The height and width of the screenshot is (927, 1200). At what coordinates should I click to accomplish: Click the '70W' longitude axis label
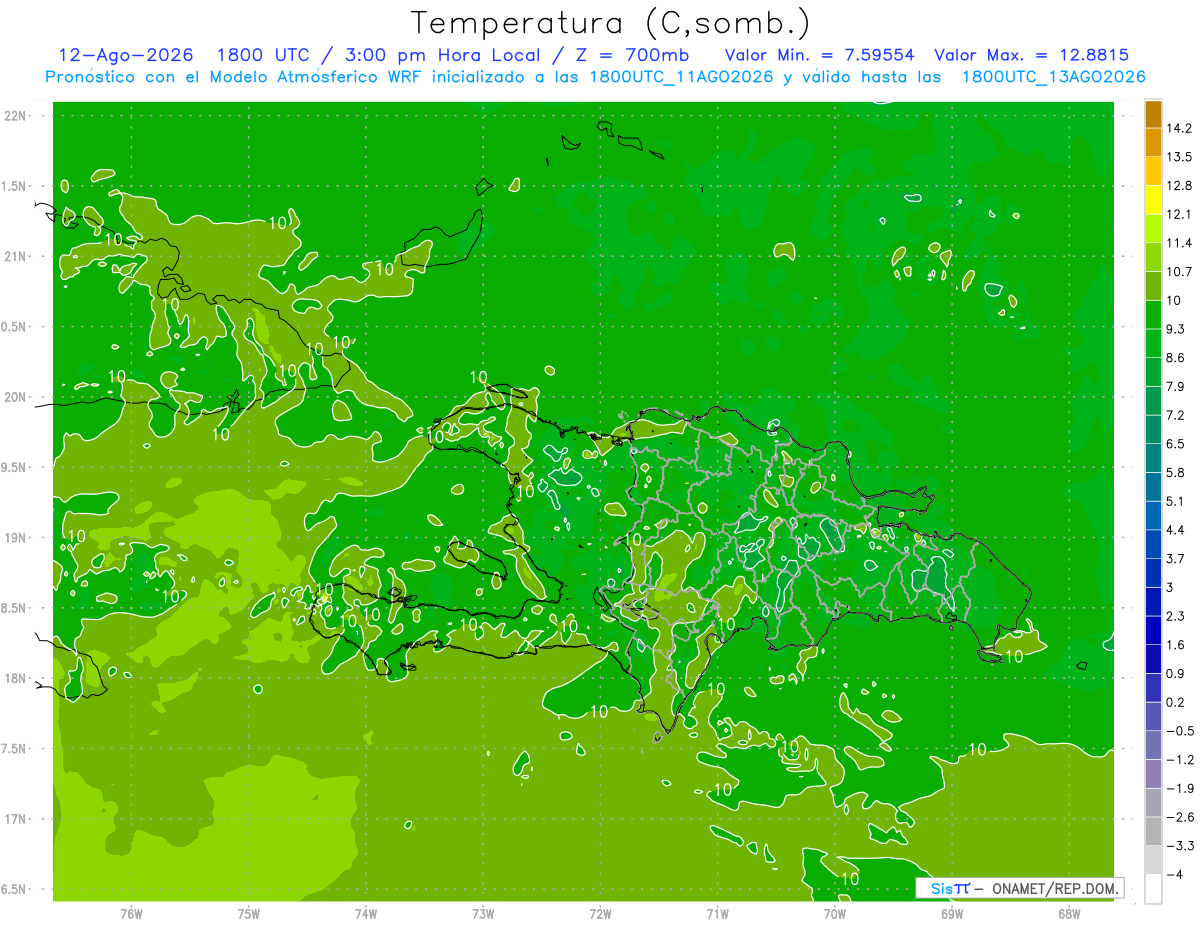coord(835,914)
